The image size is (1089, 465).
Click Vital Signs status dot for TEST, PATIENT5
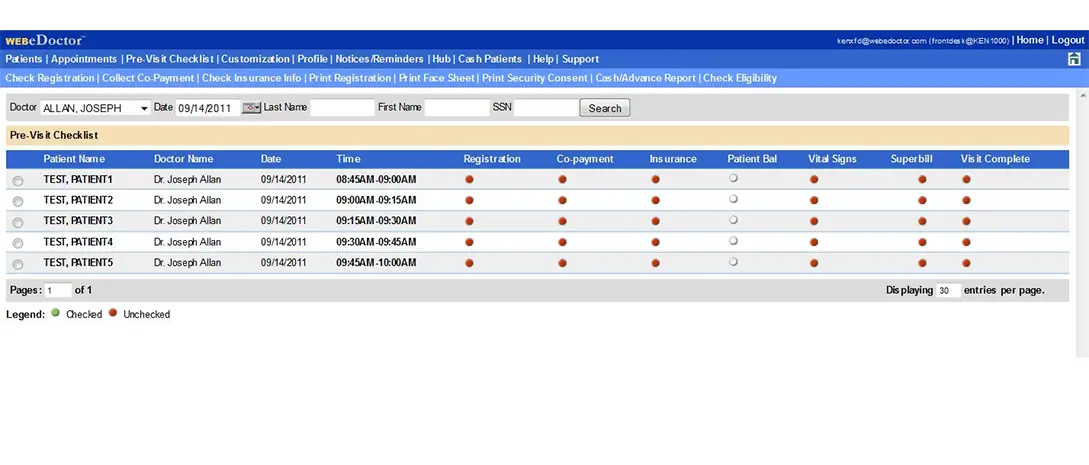(x=814, y=263)
